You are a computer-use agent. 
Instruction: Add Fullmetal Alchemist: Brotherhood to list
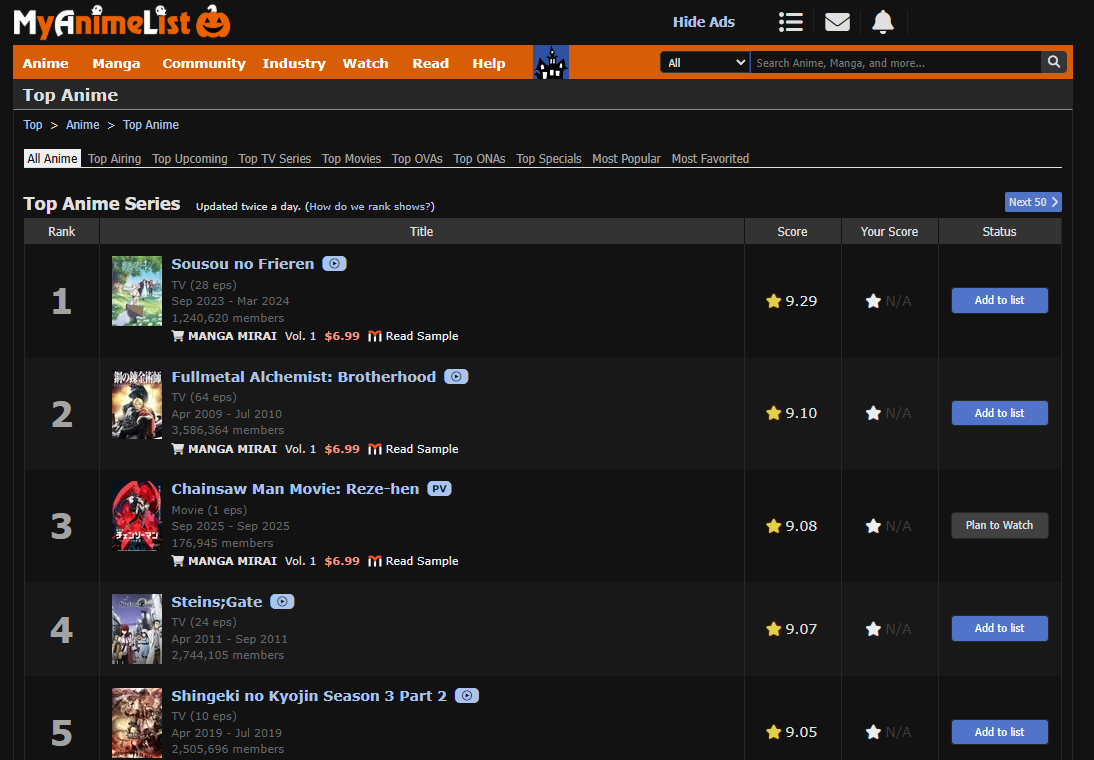(x=999, y=413)
